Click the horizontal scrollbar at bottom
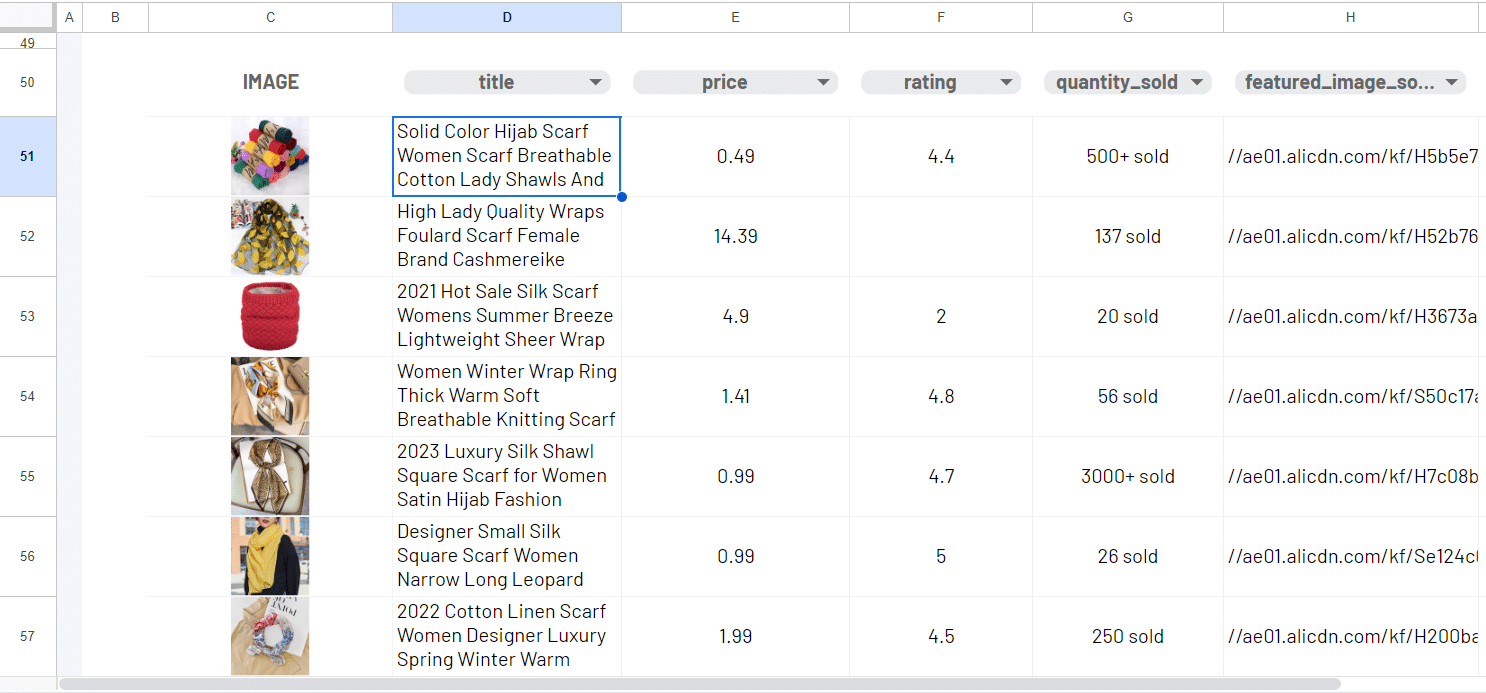1486x693 pixels. pyautogui.click(x=700, y=684)
